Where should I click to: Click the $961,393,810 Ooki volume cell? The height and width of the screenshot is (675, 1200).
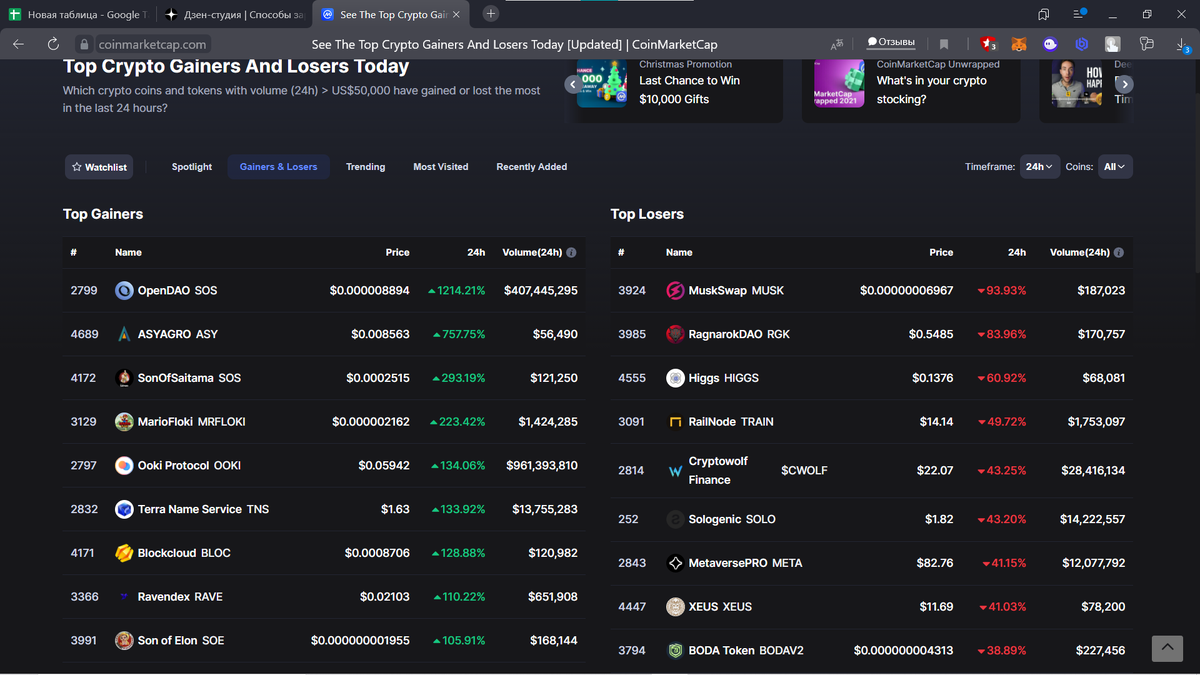542,466
